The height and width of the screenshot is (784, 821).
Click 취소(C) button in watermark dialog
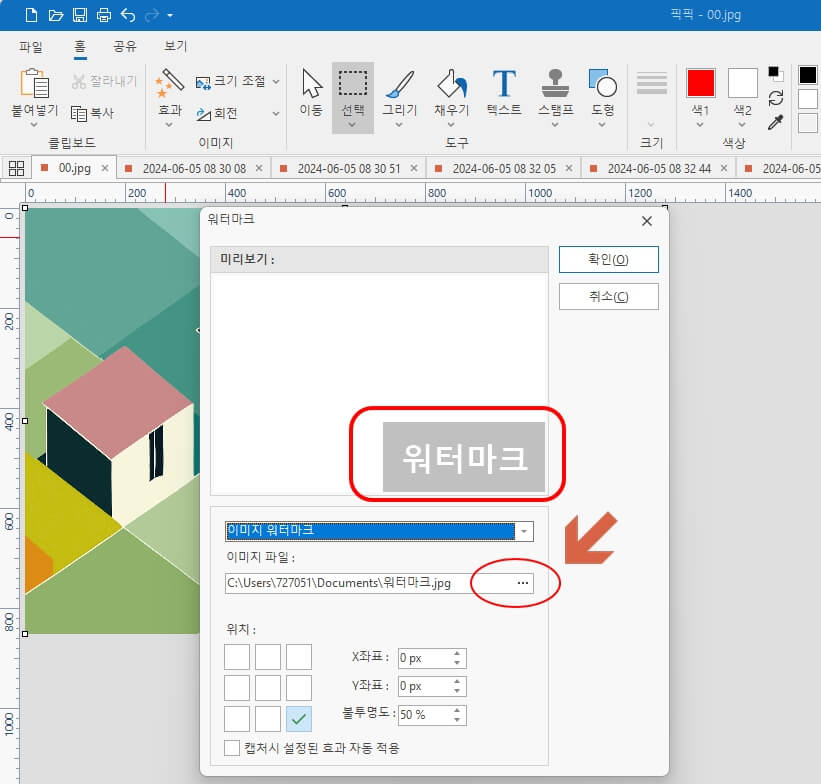(x=608, y=296)
